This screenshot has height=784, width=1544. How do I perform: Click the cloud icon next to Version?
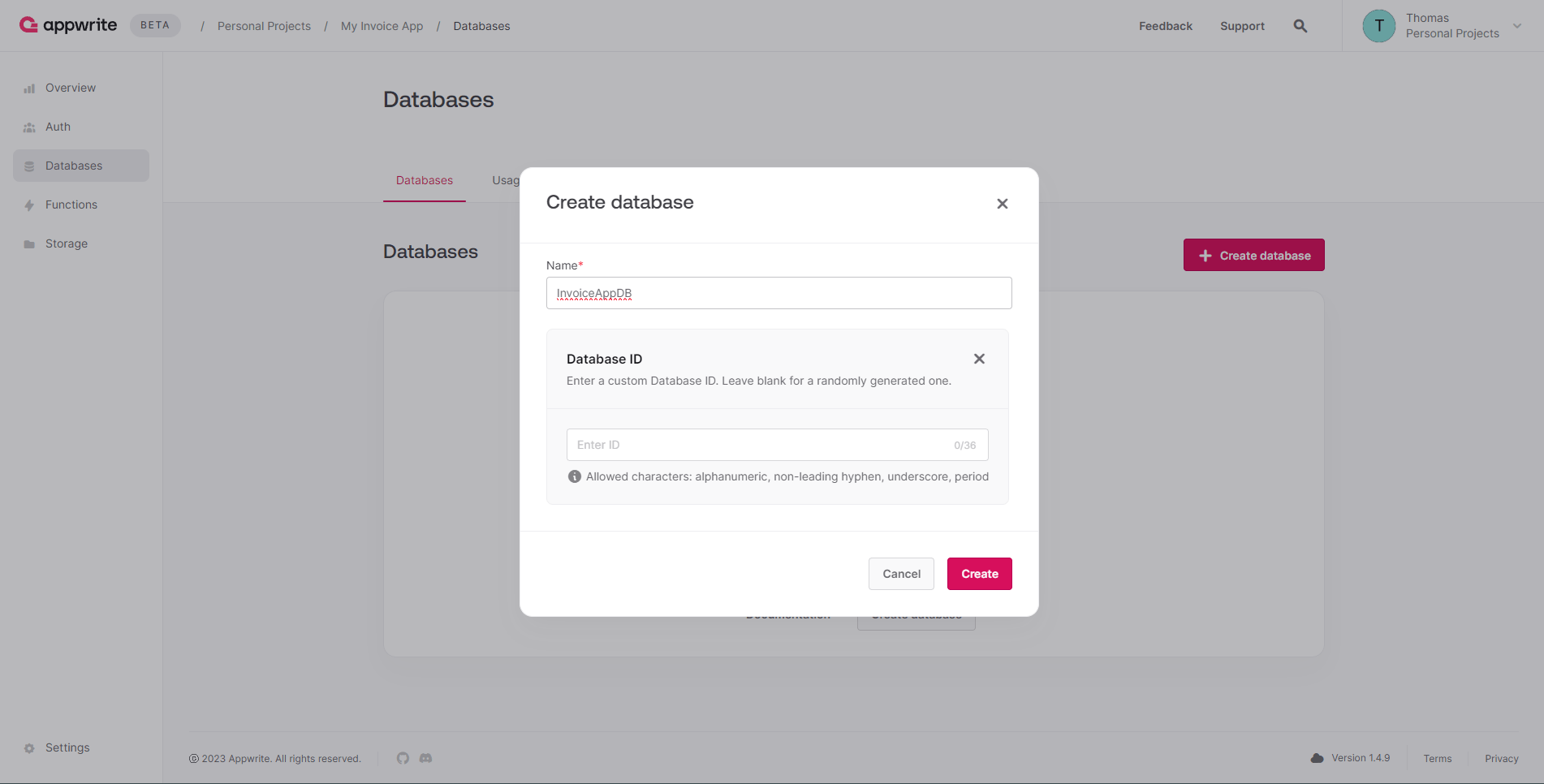click(1317, 758)
